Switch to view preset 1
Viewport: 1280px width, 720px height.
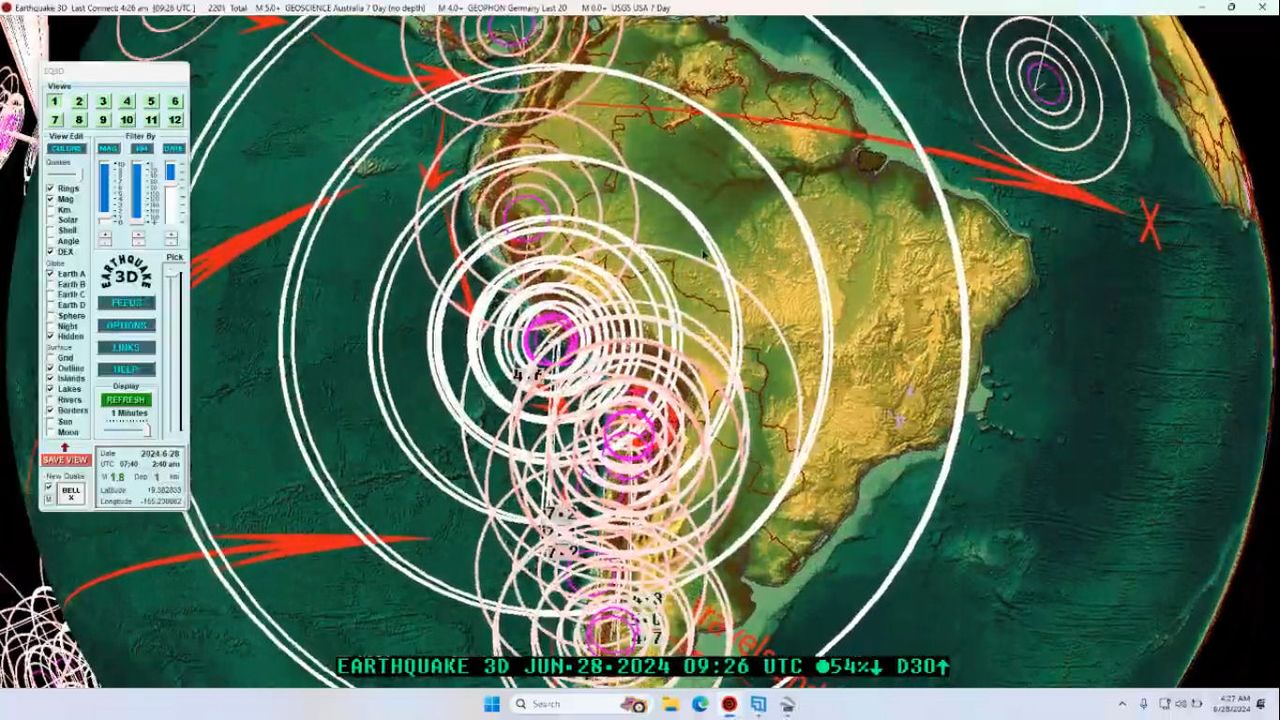click(x=55, y=101)
